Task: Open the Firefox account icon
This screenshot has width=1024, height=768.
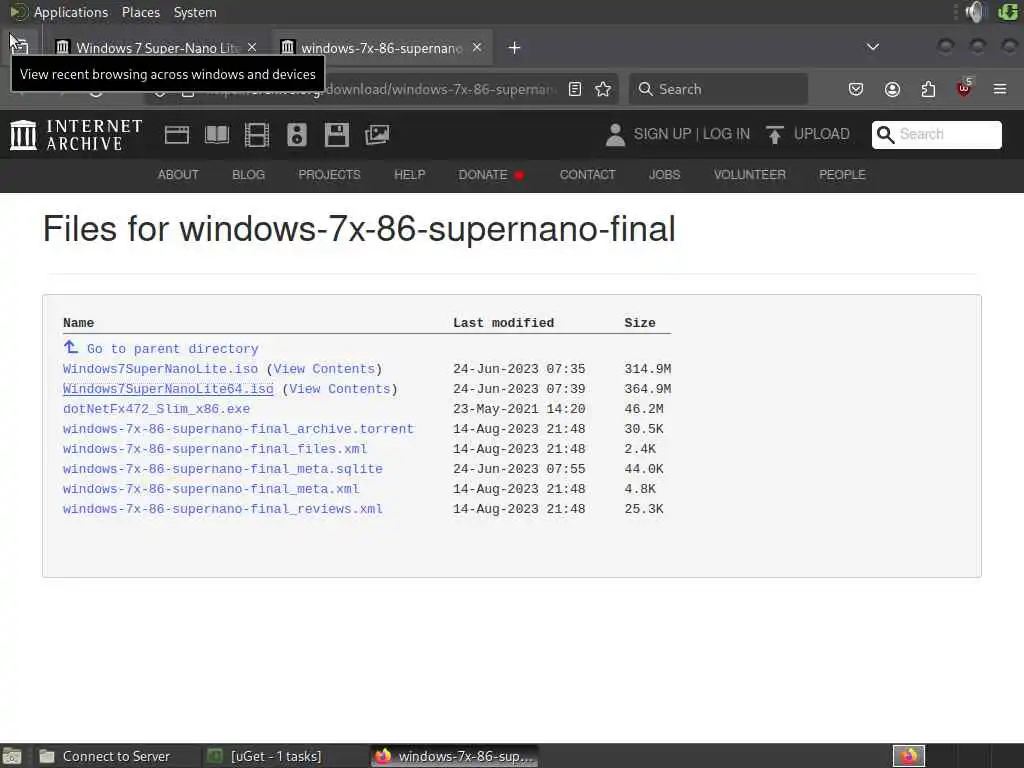Action: (892, 89)
